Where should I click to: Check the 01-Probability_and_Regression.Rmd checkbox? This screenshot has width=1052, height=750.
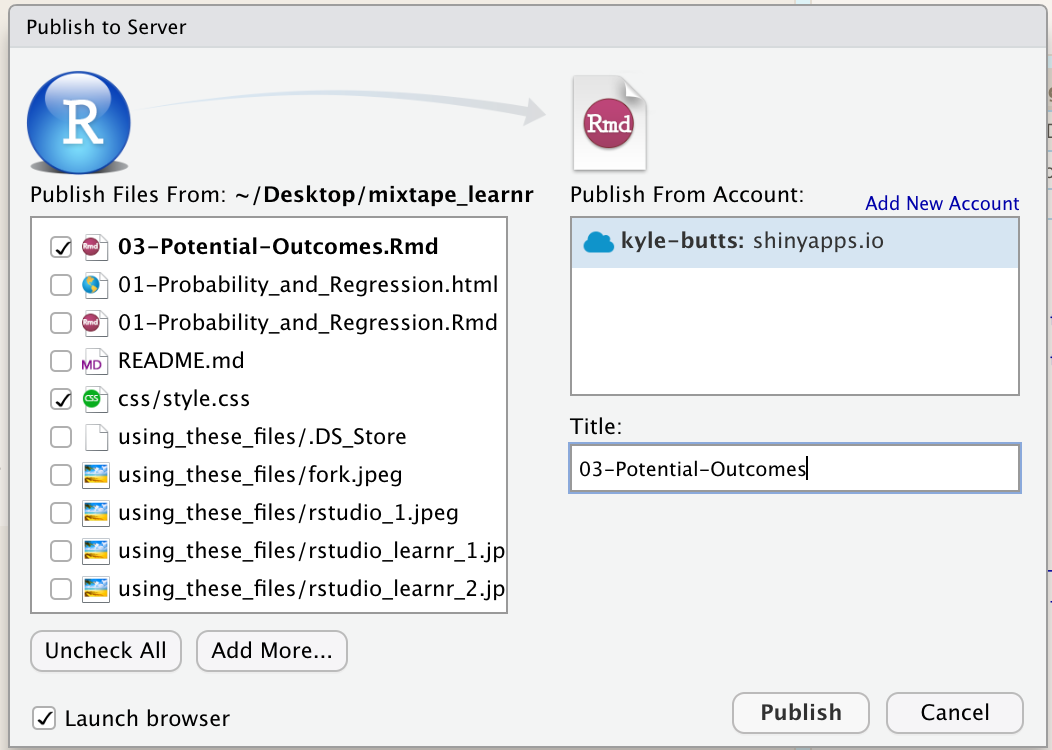pyautogui.click(x=61, y=323)
